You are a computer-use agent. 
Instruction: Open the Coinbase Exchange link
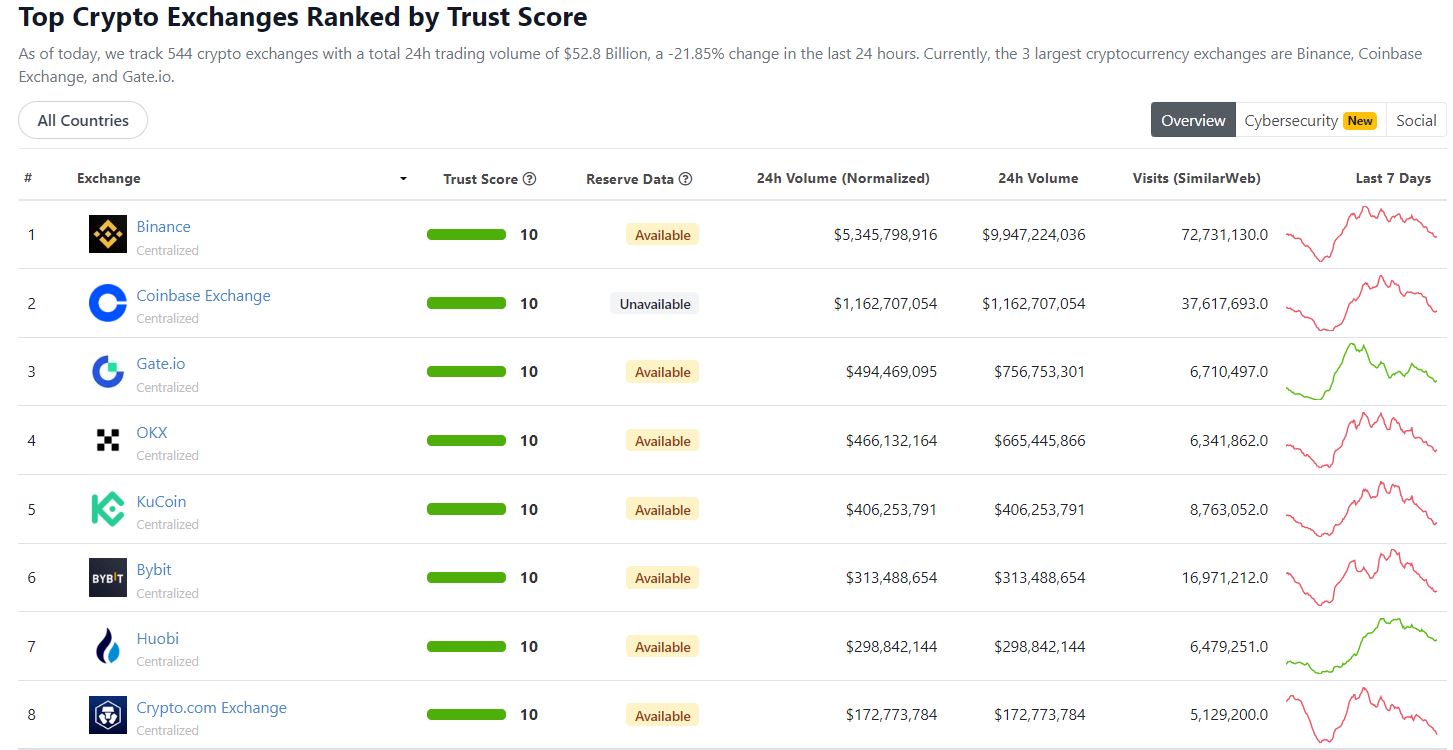[203, 295]
